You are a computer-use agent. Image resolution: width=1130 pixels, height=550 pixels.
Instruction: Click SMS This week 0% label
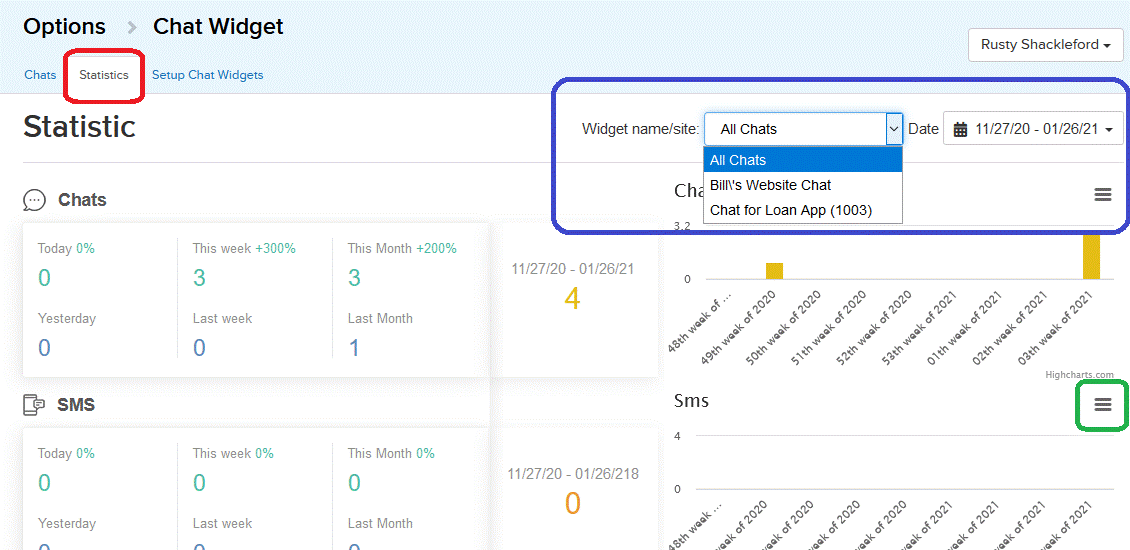point(233,454)
